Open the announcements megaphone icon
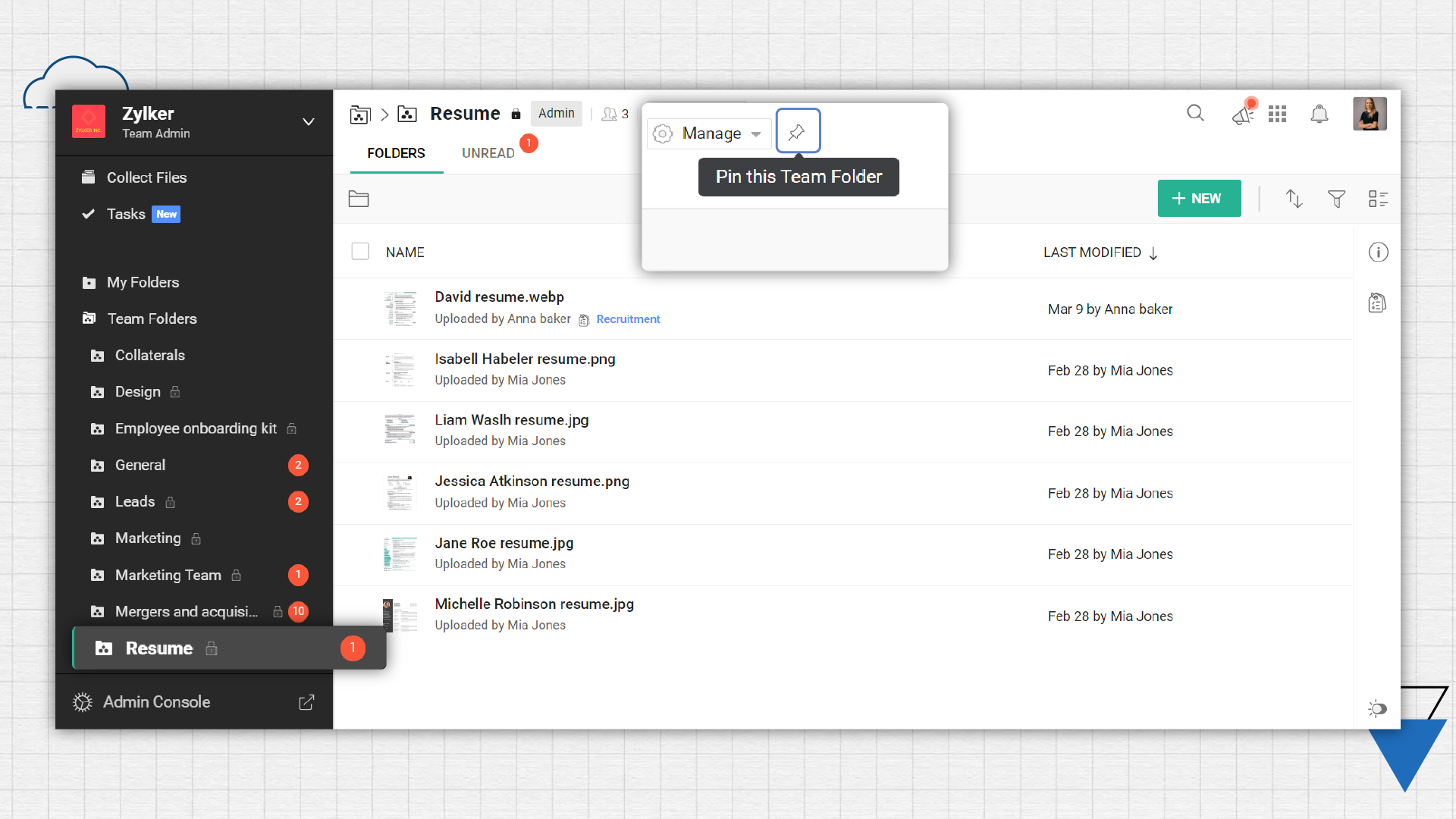 (x=1243, y=115)
